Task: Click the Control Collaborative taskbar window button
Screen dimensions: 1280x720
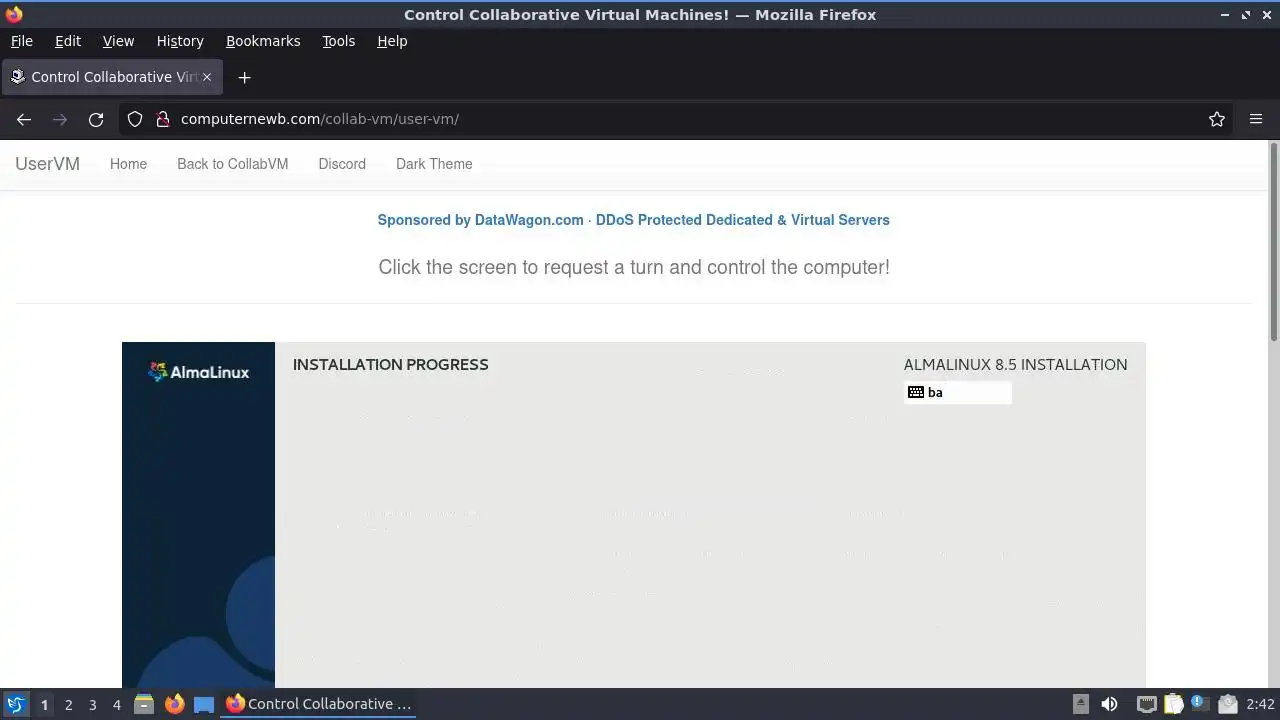Action: point(319,704)
